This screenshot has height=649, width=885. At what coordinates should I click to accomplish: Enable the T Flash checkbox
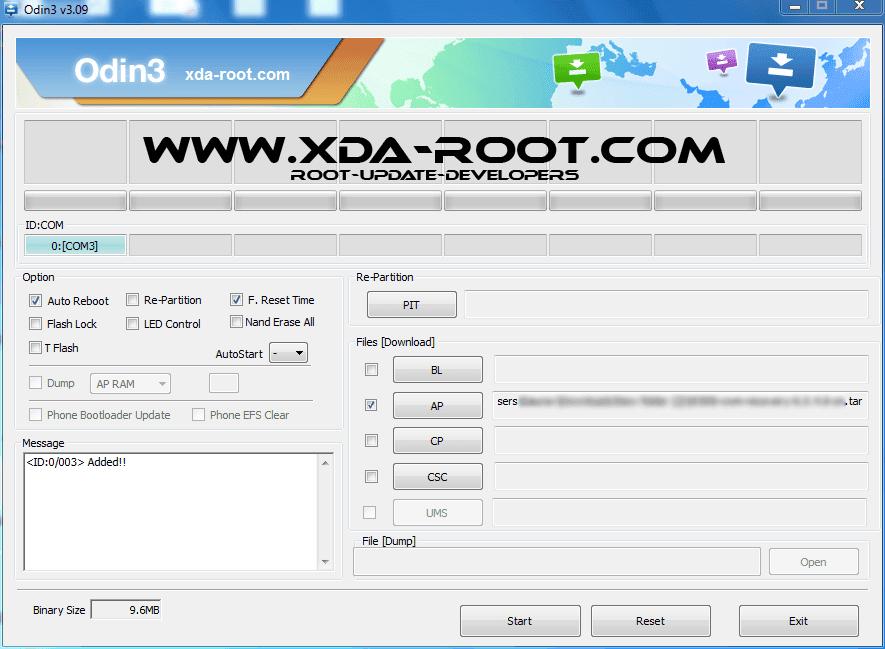click(x=36, y=348)
